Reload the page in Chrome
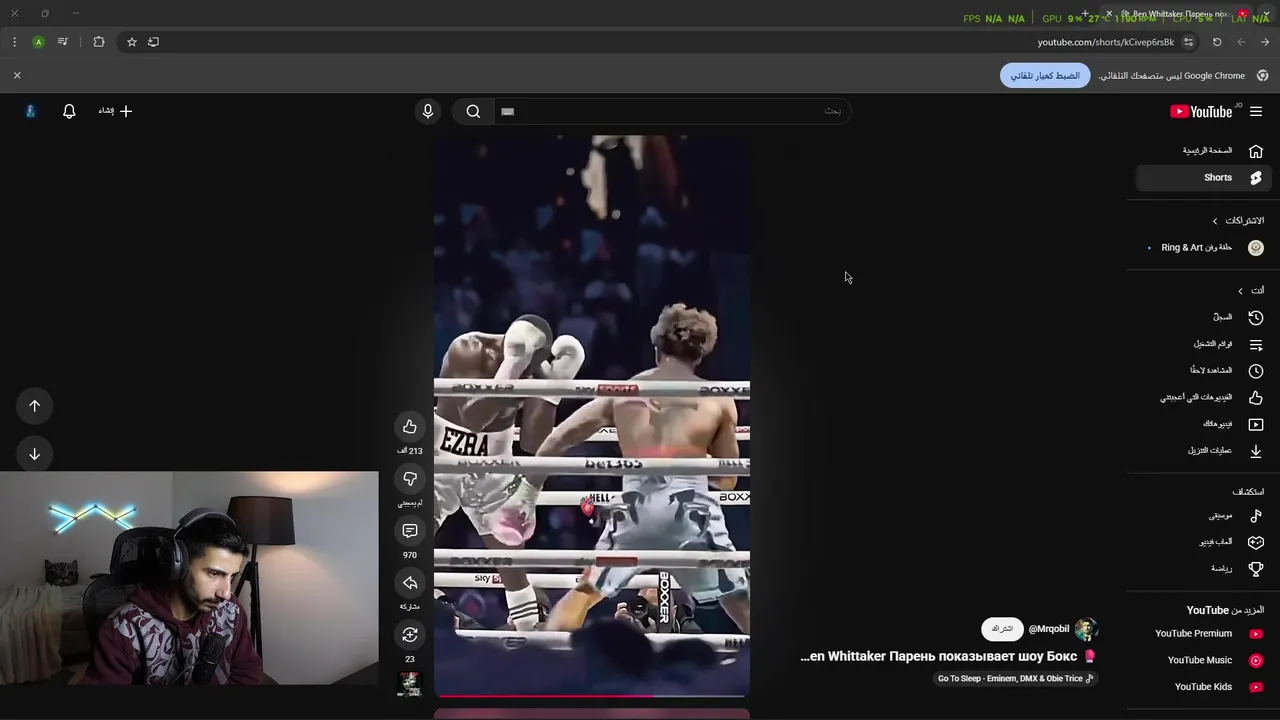This screenshot has height=720, width=1280. coord(1217,42)
